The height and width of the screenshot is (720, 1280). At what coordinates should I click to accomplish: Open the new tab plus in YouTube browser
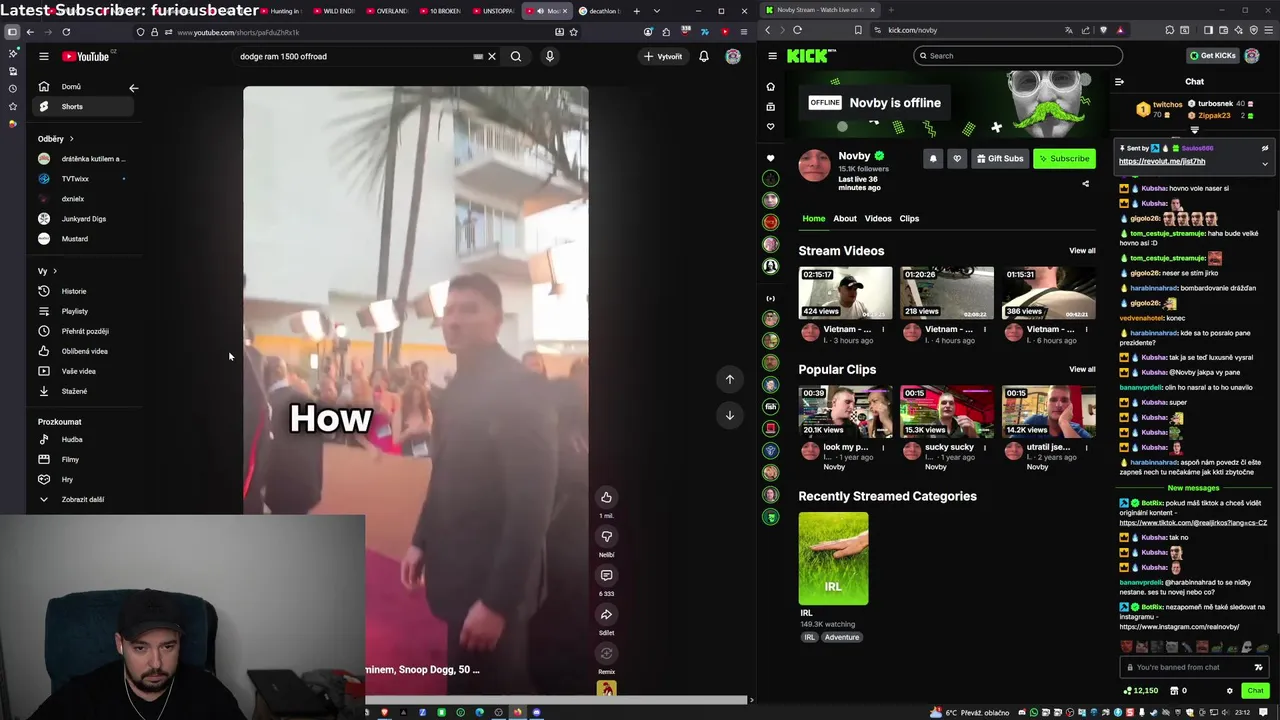pyautogui.click(x=636, y=11)
